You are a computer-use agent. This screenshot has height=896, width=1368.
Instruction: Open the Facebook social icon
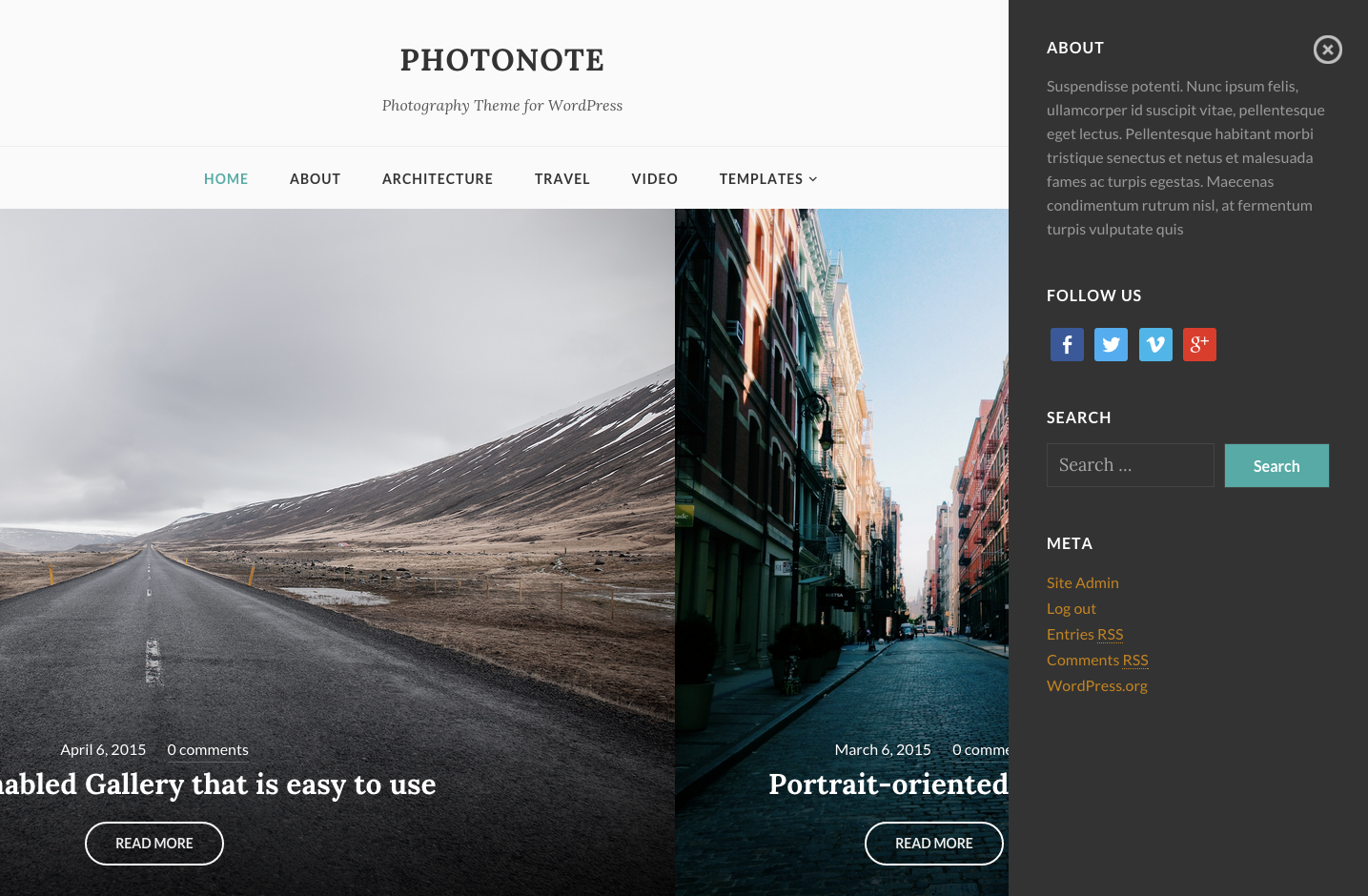coord(1067,344)
